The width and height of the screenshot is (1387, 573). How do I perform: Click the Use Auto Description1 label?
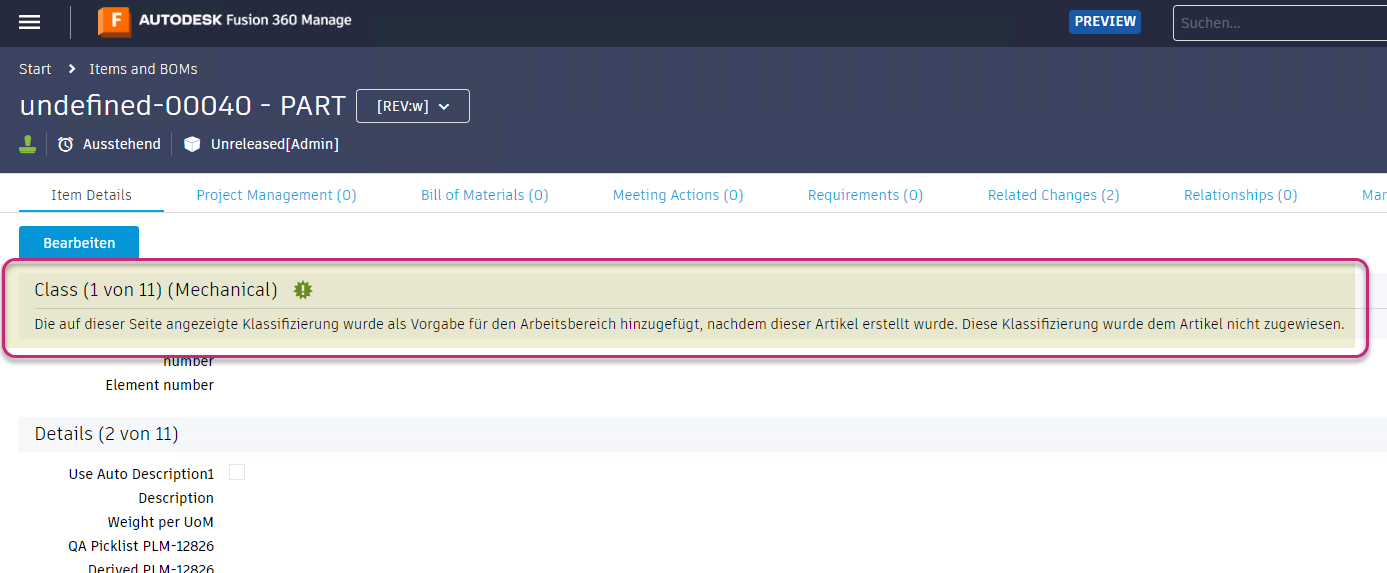click(x=142, y=474)
